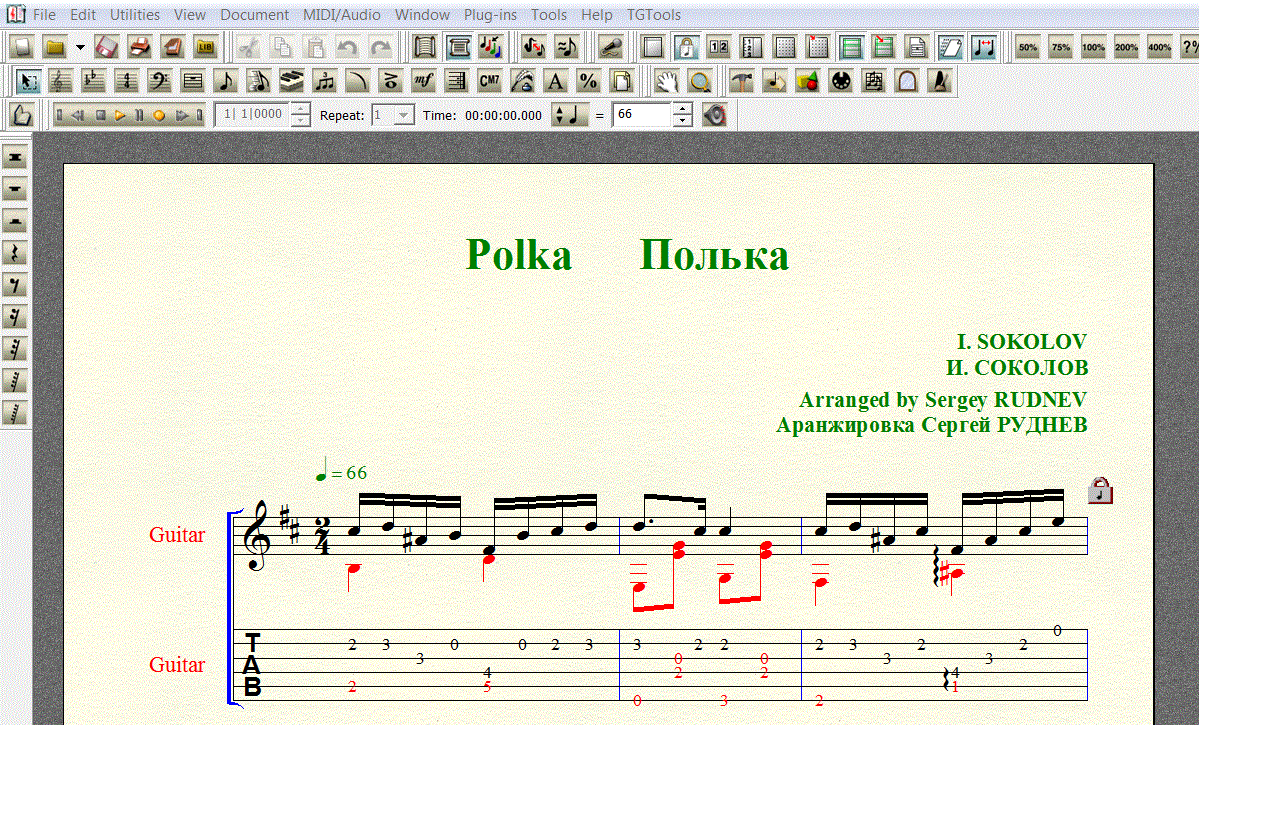Toggle Scroll View layout button
The image size is (1274, 817).
click(x=426, y=47)
